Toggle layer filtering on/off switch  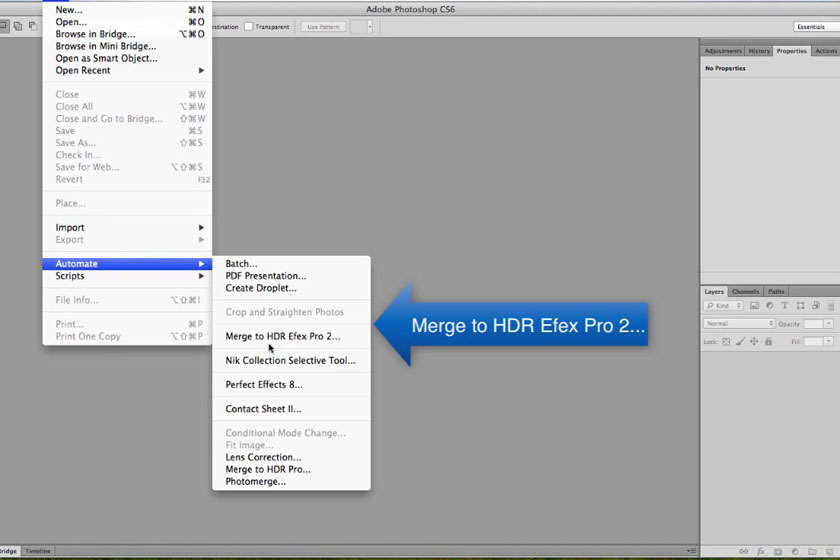pyautogui.click(x=831, y=305)
